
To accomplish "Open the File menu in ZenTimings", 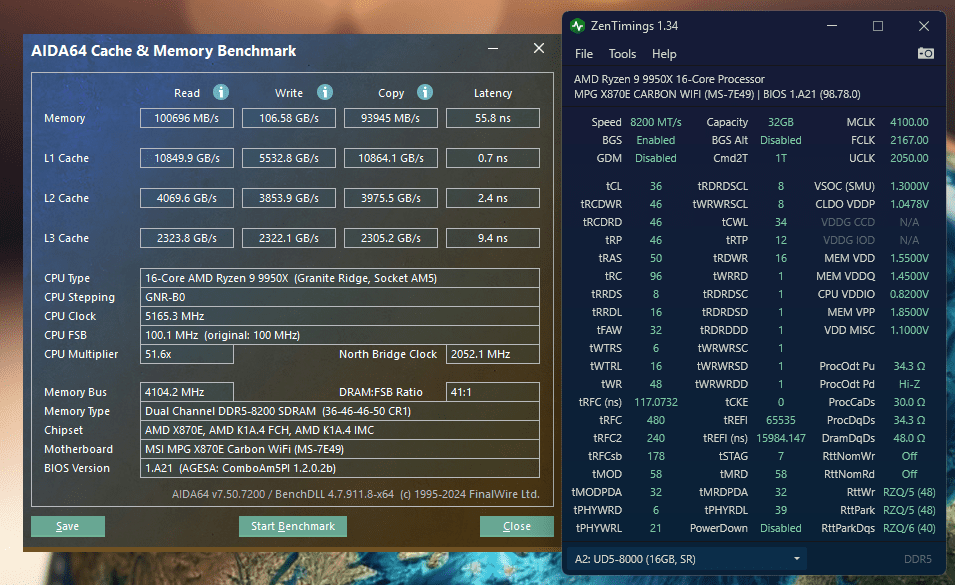I will [x=583, y=54].
